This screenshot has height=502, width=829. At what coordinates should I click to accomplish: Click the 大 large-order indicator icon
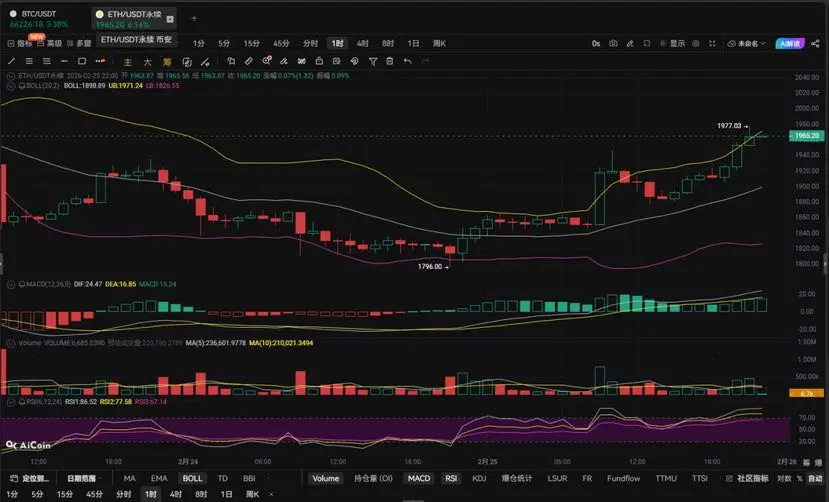pos(148,62)
